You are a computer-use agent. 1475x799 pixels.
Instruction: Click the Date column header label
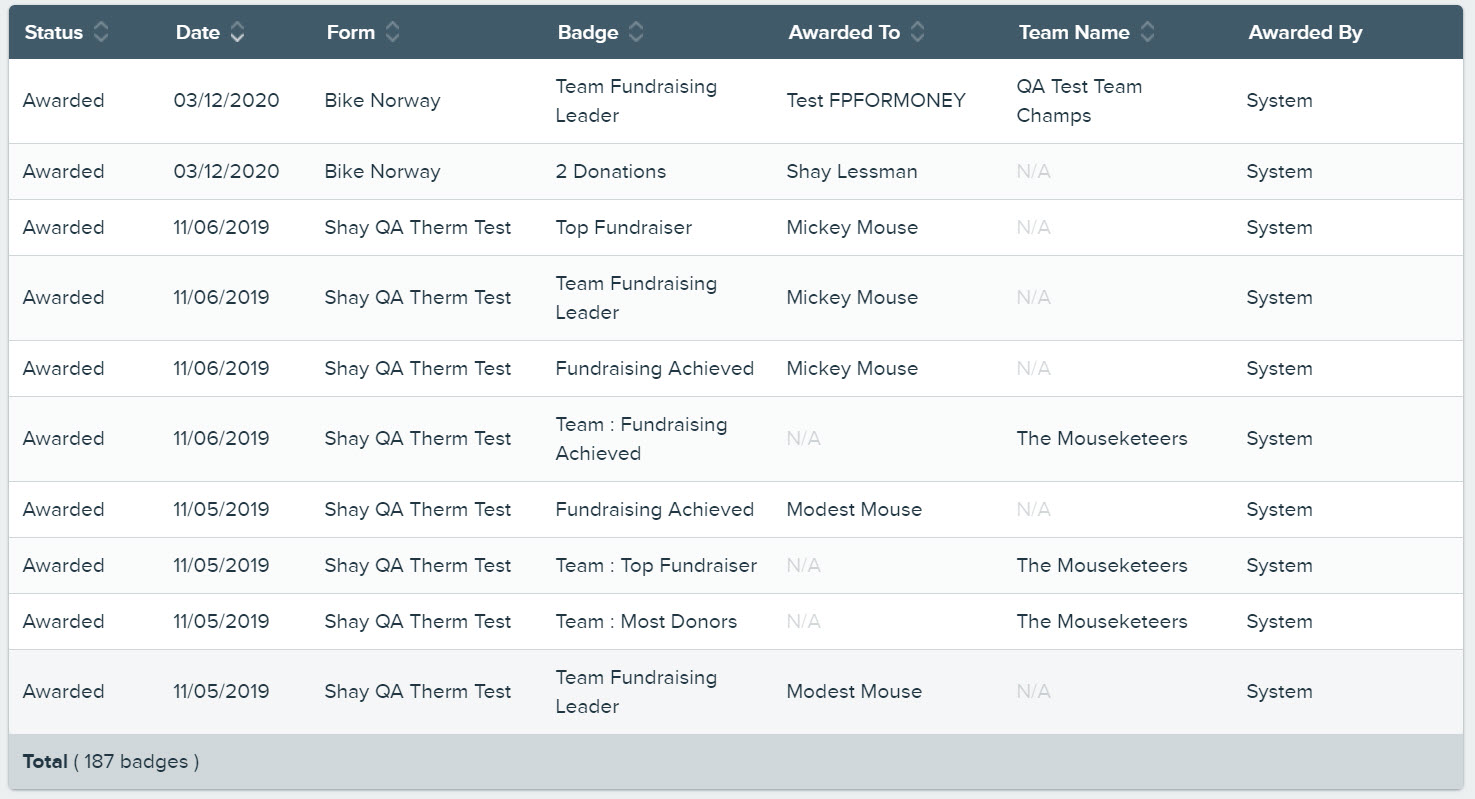(x=198, y=32)
